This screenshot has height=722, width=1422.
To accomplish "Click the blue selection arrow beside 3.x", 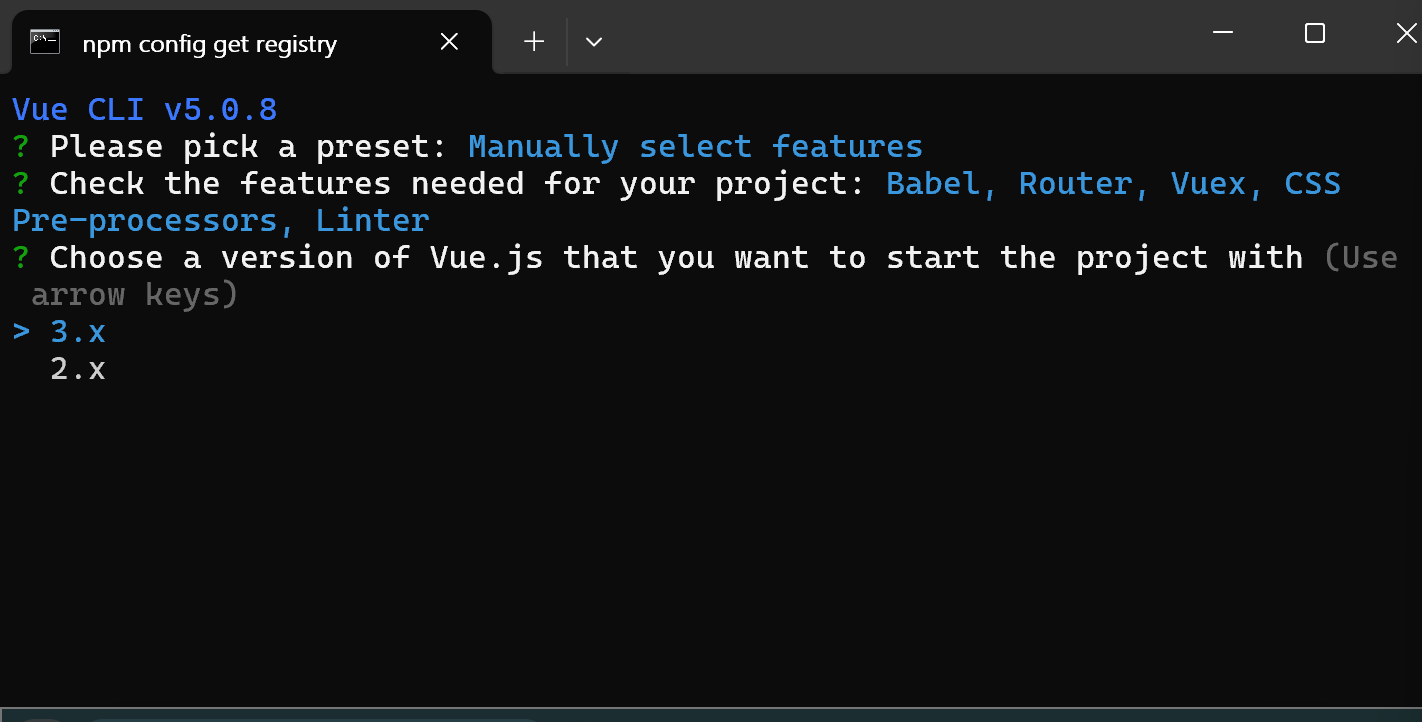I will point(21,332).
